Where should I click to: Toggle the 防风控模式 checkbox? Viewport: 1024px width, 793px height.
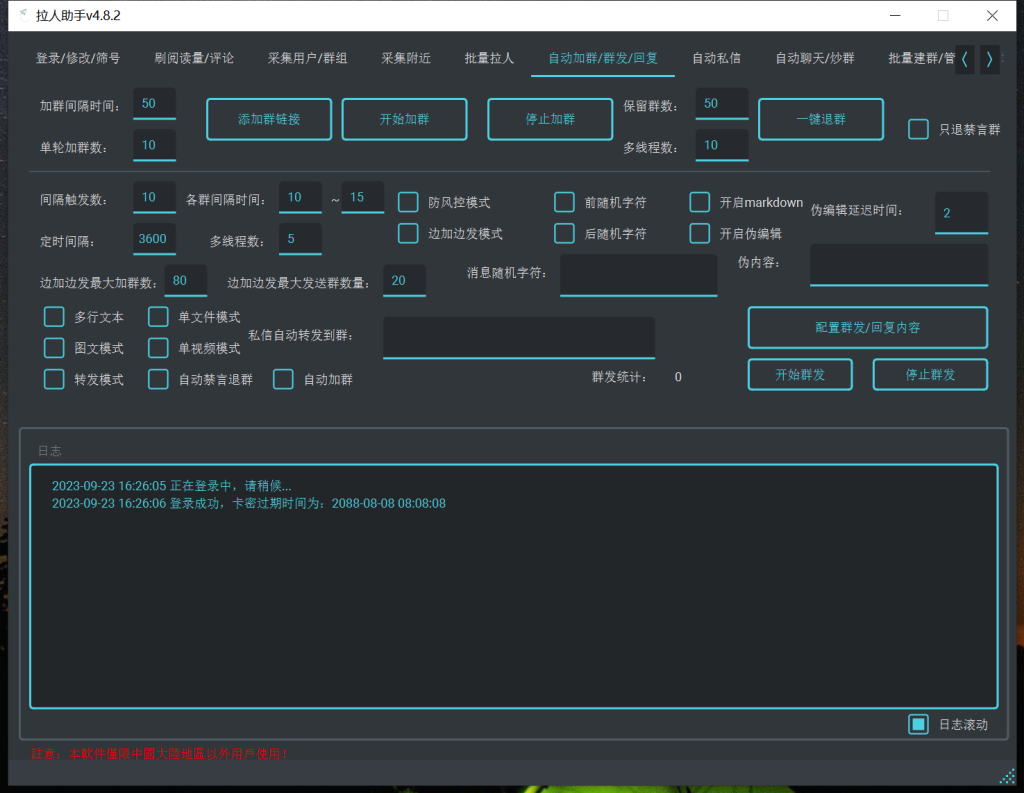point(408,202)
